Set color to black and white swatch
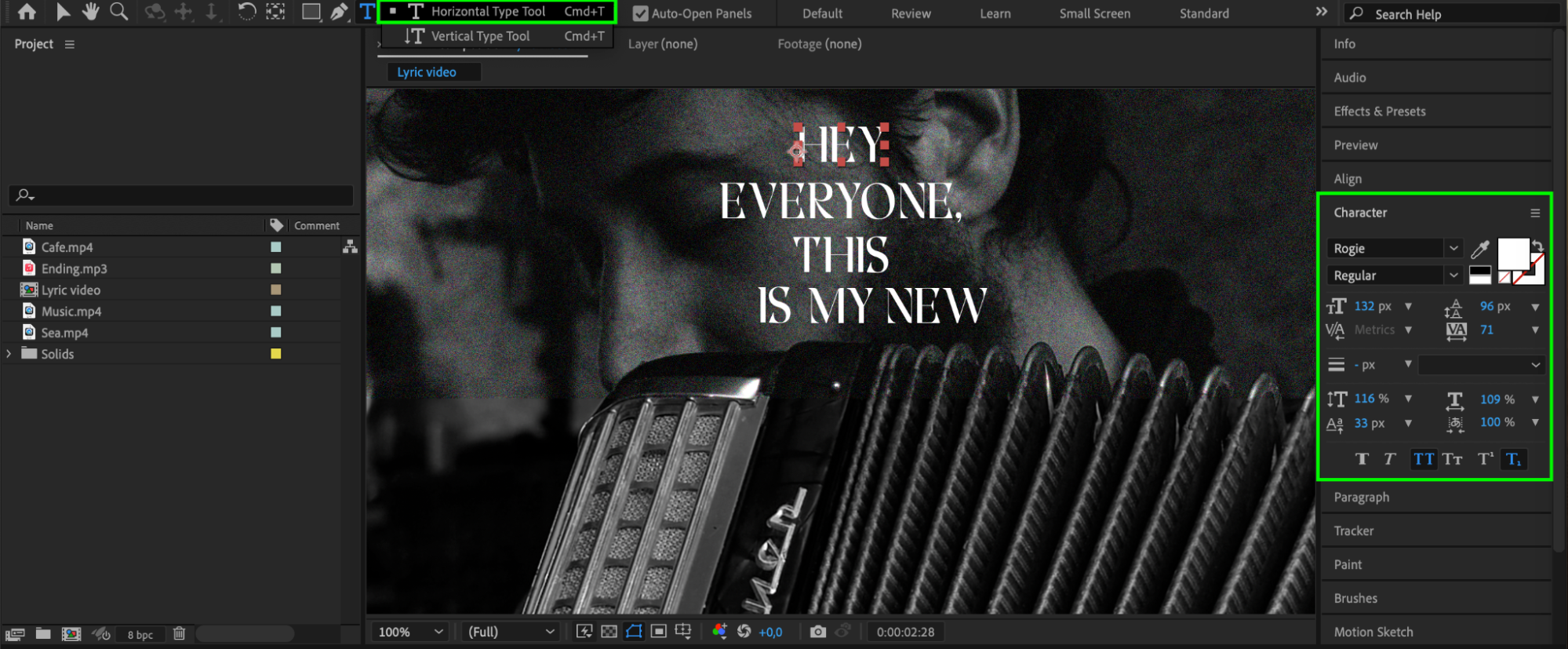Screen dimensions: 1568x649 tap(1480, 275)
